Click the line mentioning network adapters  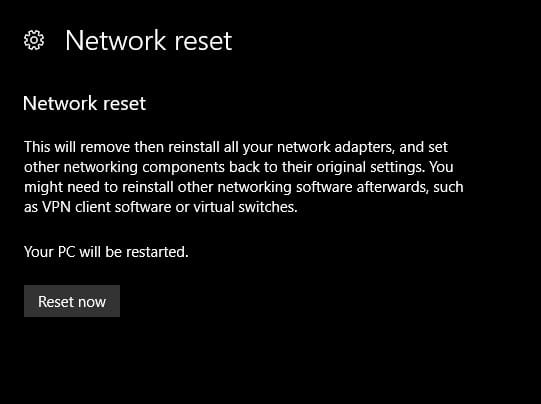(236, 147)
